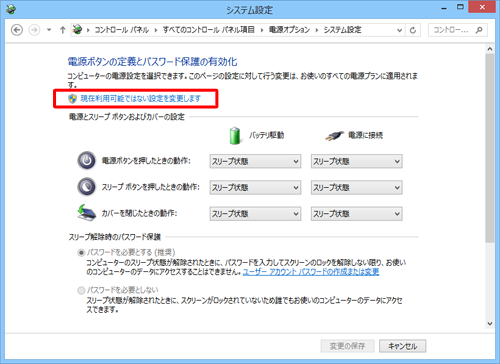This screenshot has height=364, width=500.
Task: Open lid close plugged-in action dropdown
Action: (x=357, y=214)
